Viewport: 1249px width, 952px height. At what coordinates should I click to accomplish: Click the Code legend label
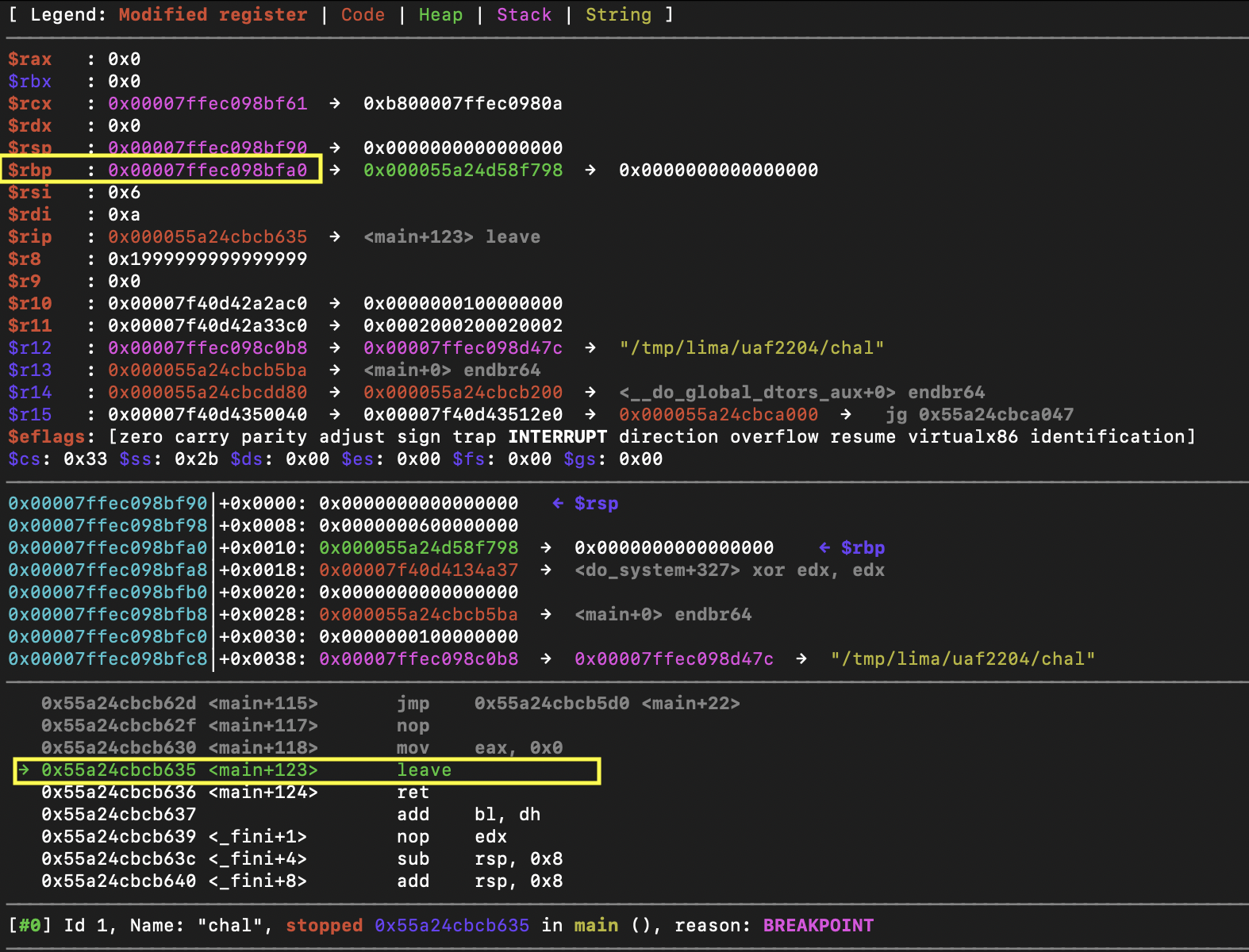coord(363,15)
